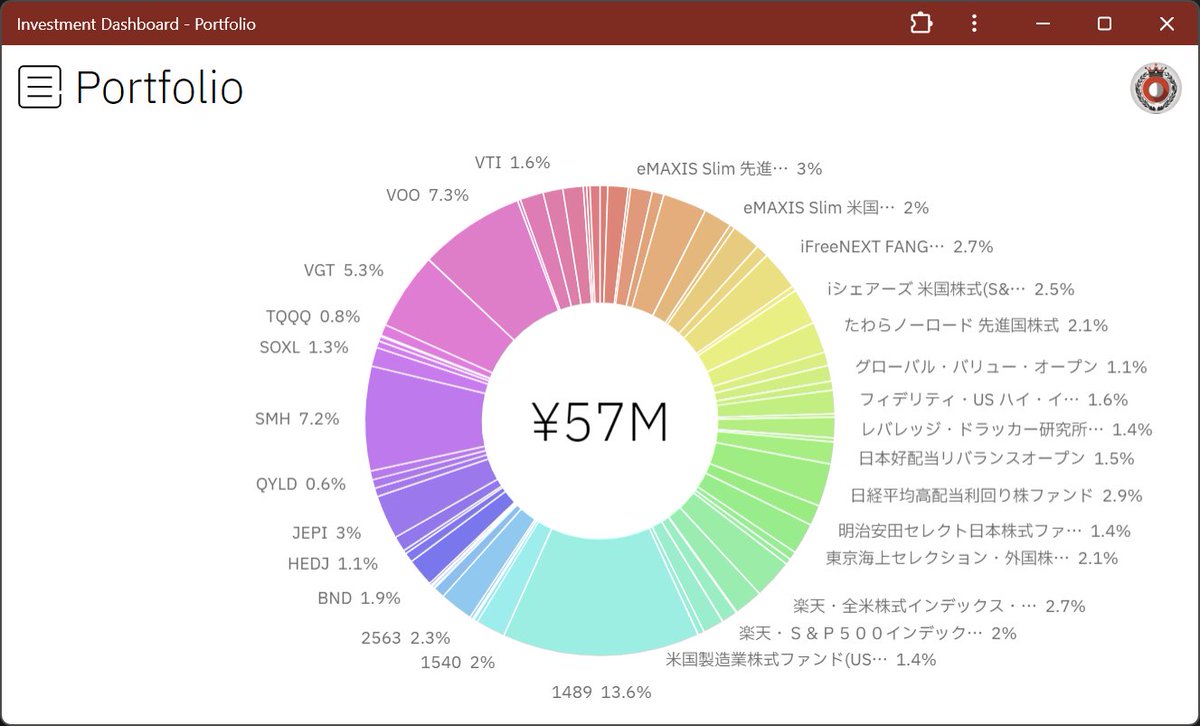1200x726 pixels.
Task: Maximize the Investment Dashboard window
Action: tap(1104, 23)
